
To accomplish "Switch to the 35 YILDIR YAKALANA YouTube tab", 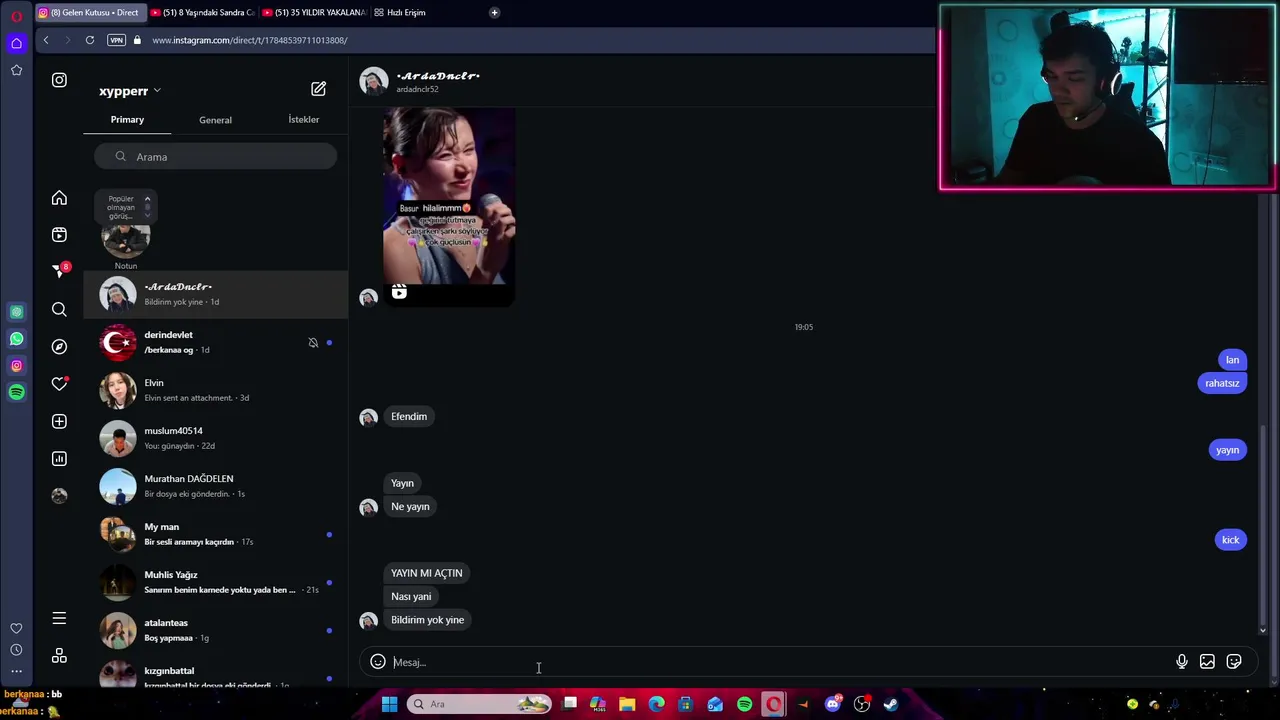I will (314, 12).
